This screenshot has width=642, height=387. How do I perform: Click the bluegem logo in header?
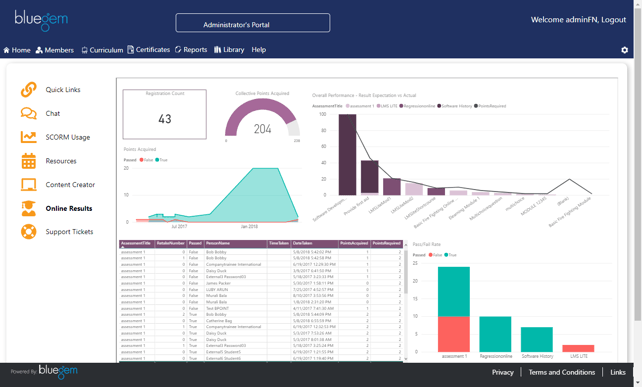41,20
